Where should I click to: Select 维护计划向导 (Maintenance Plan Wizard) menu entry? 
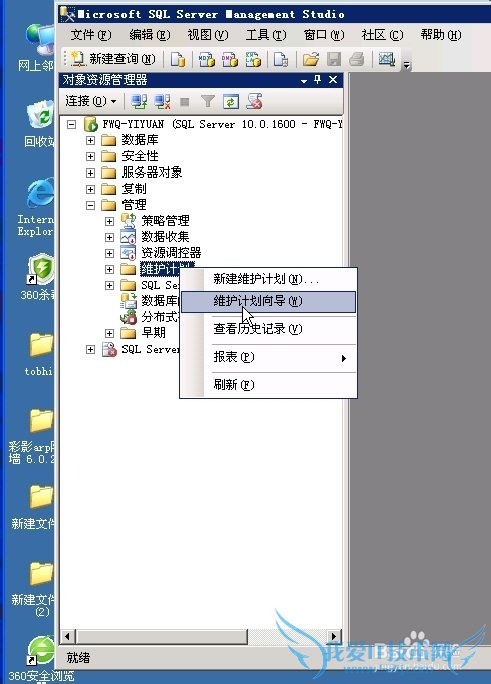pos(269,301)
